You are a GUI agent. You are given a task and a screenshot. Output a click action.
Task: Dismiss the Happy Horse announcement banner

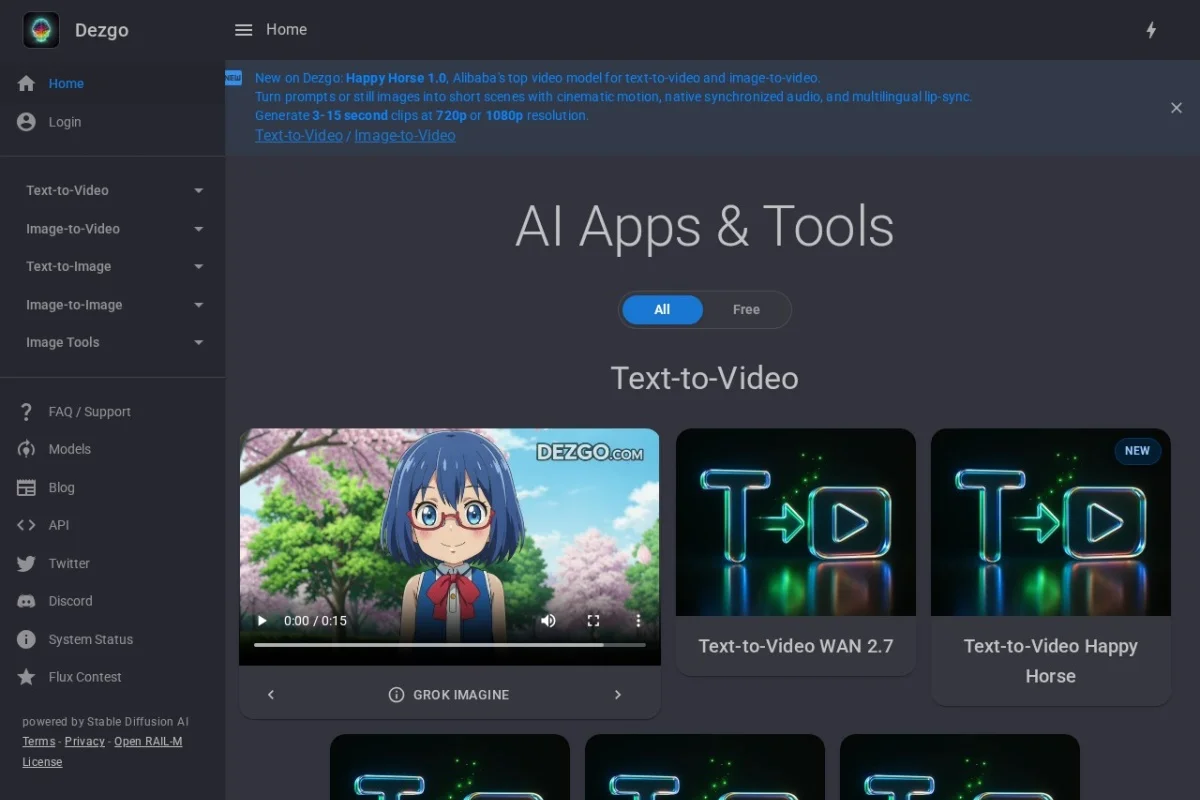point(1176,108)
